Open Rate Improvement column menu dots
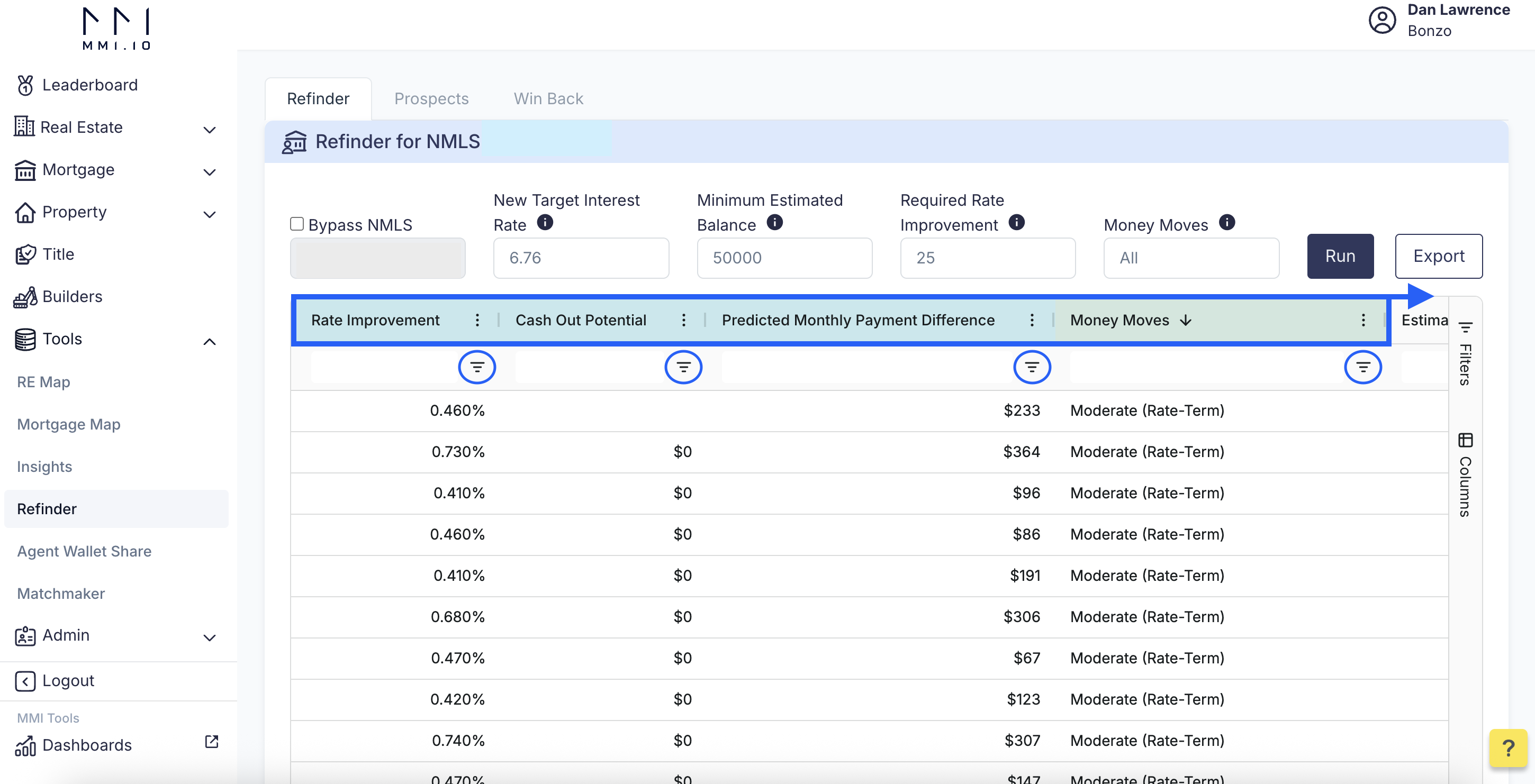Screen dimensions: 1535x784 (x=477, y=320)
